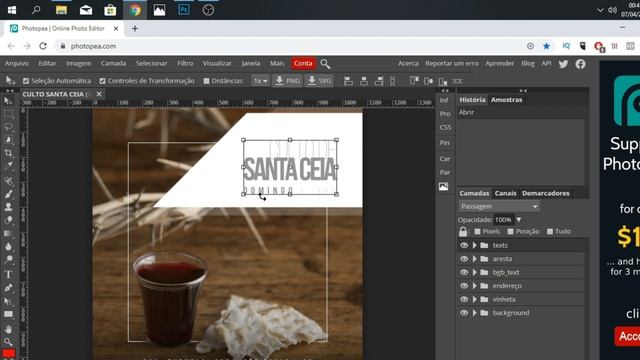The height and width of the screenshot is (360, 640).
Task: Expand the bgb_text folder arrow
Action: (475, 272)
